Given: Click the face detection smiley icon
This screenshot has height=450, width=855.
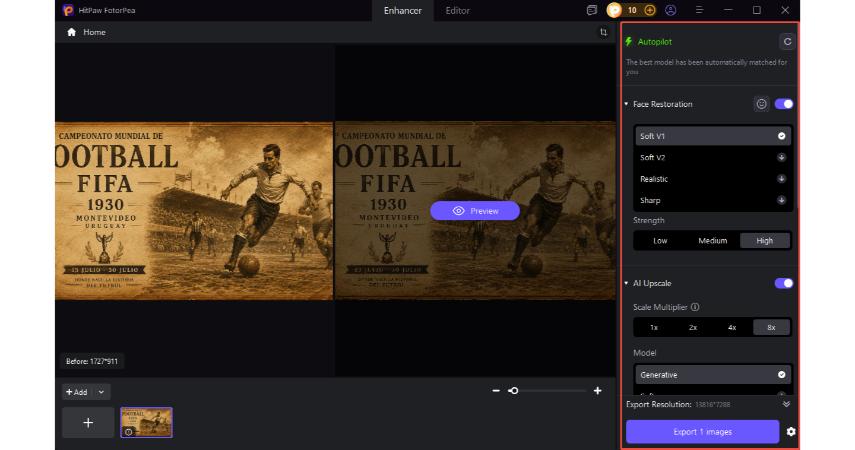Looking at the screenshot, I should click(761, 104).
